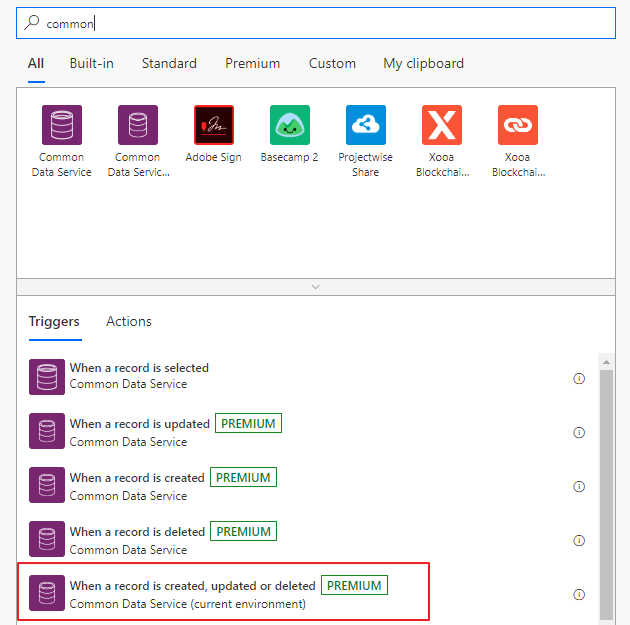Select the first Common Data Service connector
Image resolution: width=630 pixels, height=625 pixels.
pyautogui.click(x=62, y=125)
